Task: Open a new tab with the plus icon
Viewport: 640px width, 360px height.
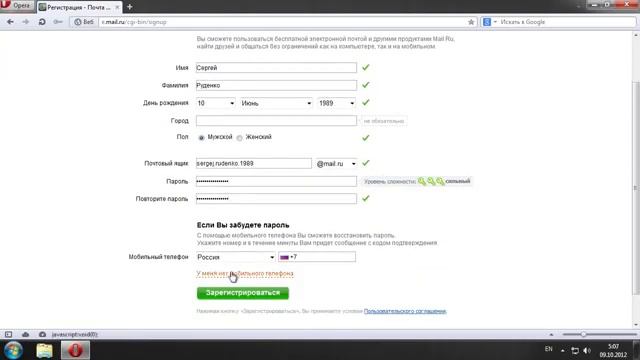Action: pos(130,7)
